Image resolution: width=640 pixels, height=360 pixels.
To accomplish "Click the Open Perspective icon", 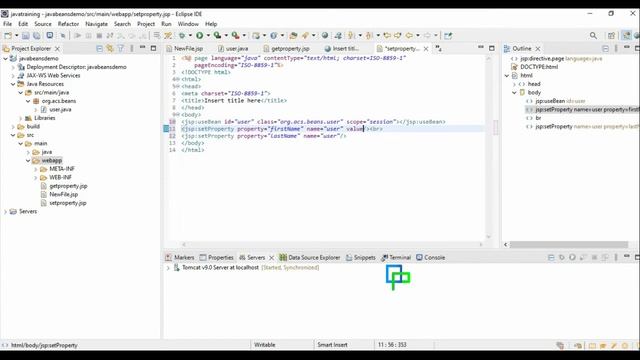I will point(611,36).
